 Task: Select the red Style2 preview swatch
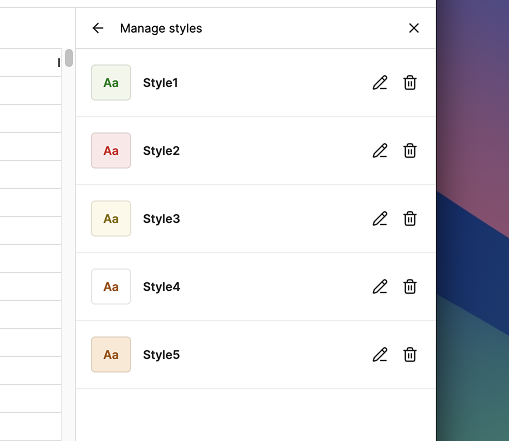click(x=111, y=151)
